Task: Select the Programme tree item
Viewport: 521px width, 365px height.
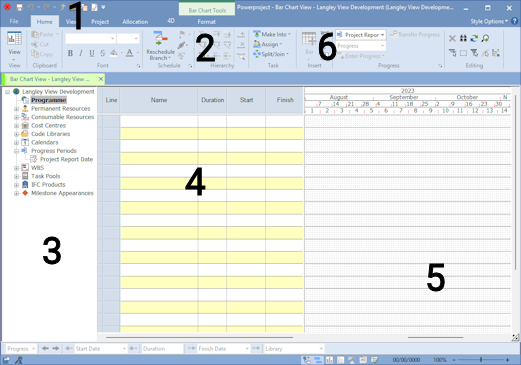Action: click(49, 100)
